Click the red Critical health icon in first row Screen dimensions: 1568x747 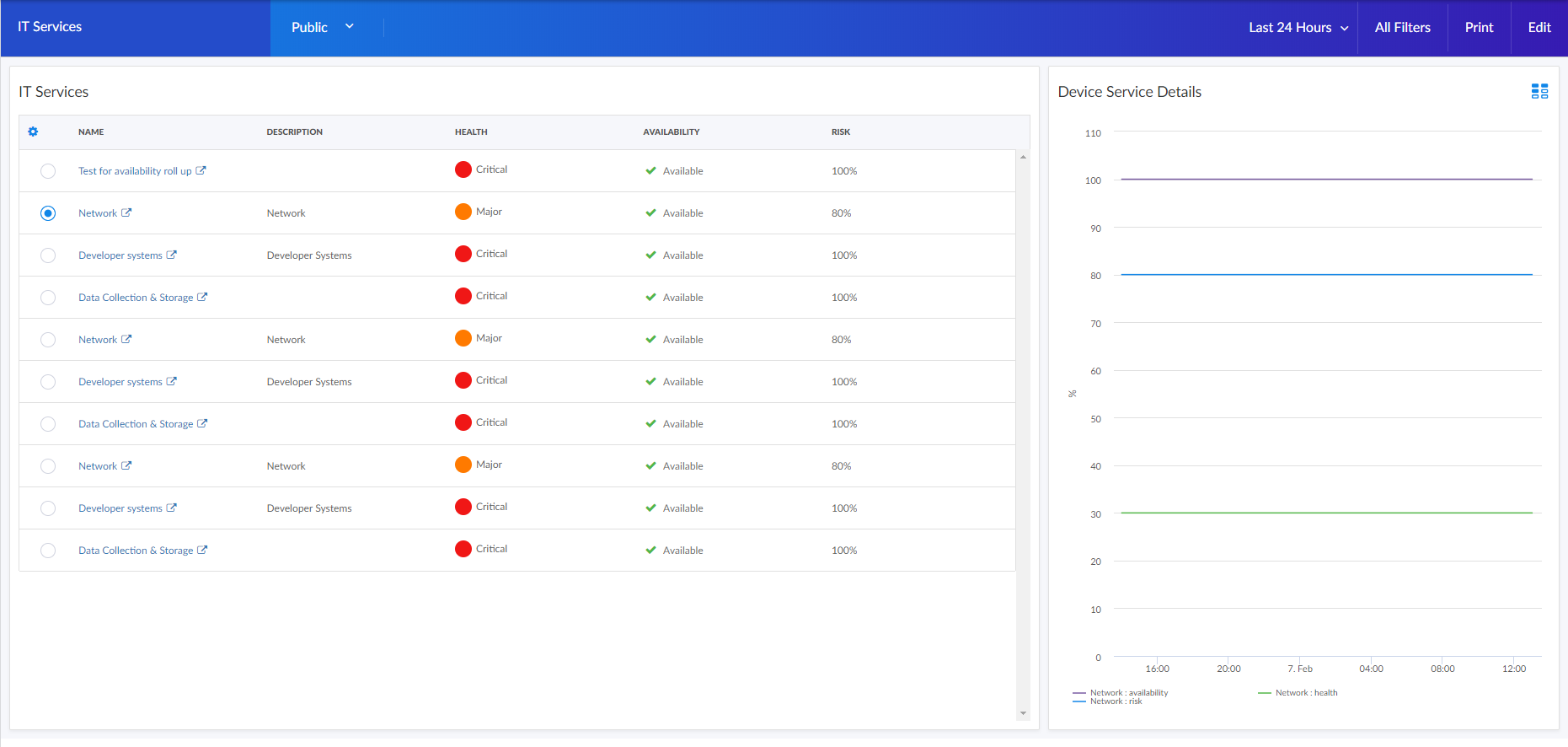(463, 169)
